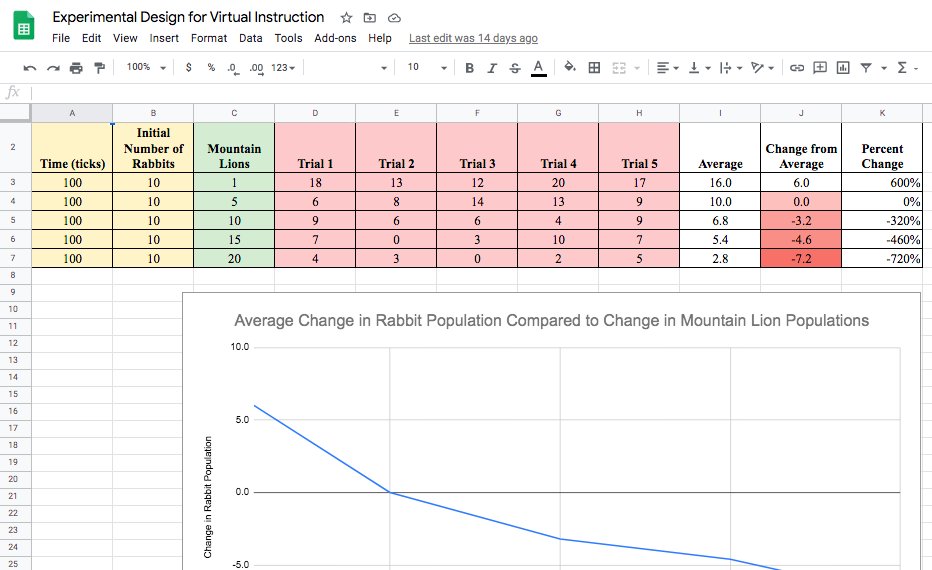
Task: Open the font family dropdown
Action: click(349, 68)
